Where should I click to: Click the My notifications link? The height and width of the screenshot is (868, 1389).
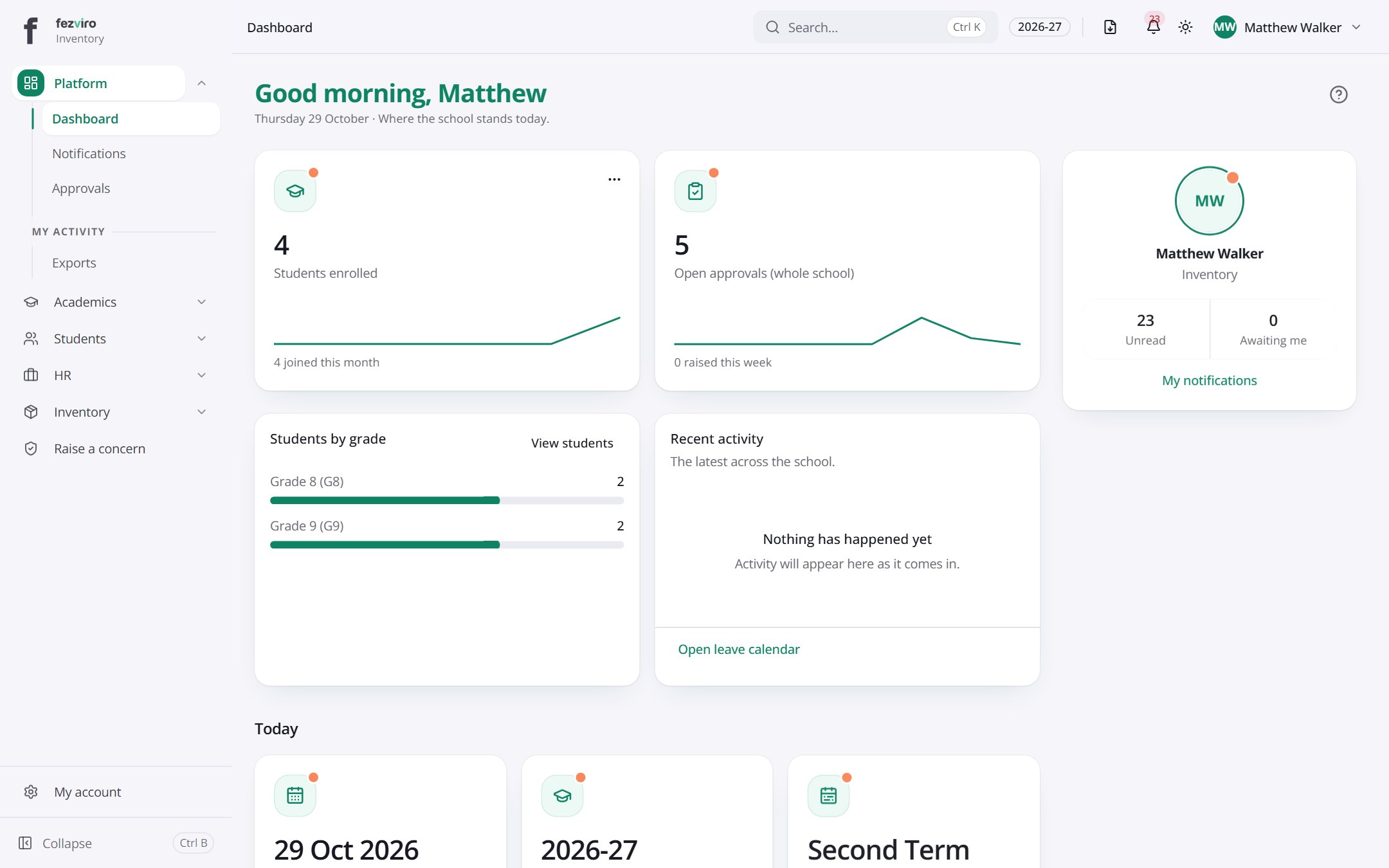[1209, 381]
